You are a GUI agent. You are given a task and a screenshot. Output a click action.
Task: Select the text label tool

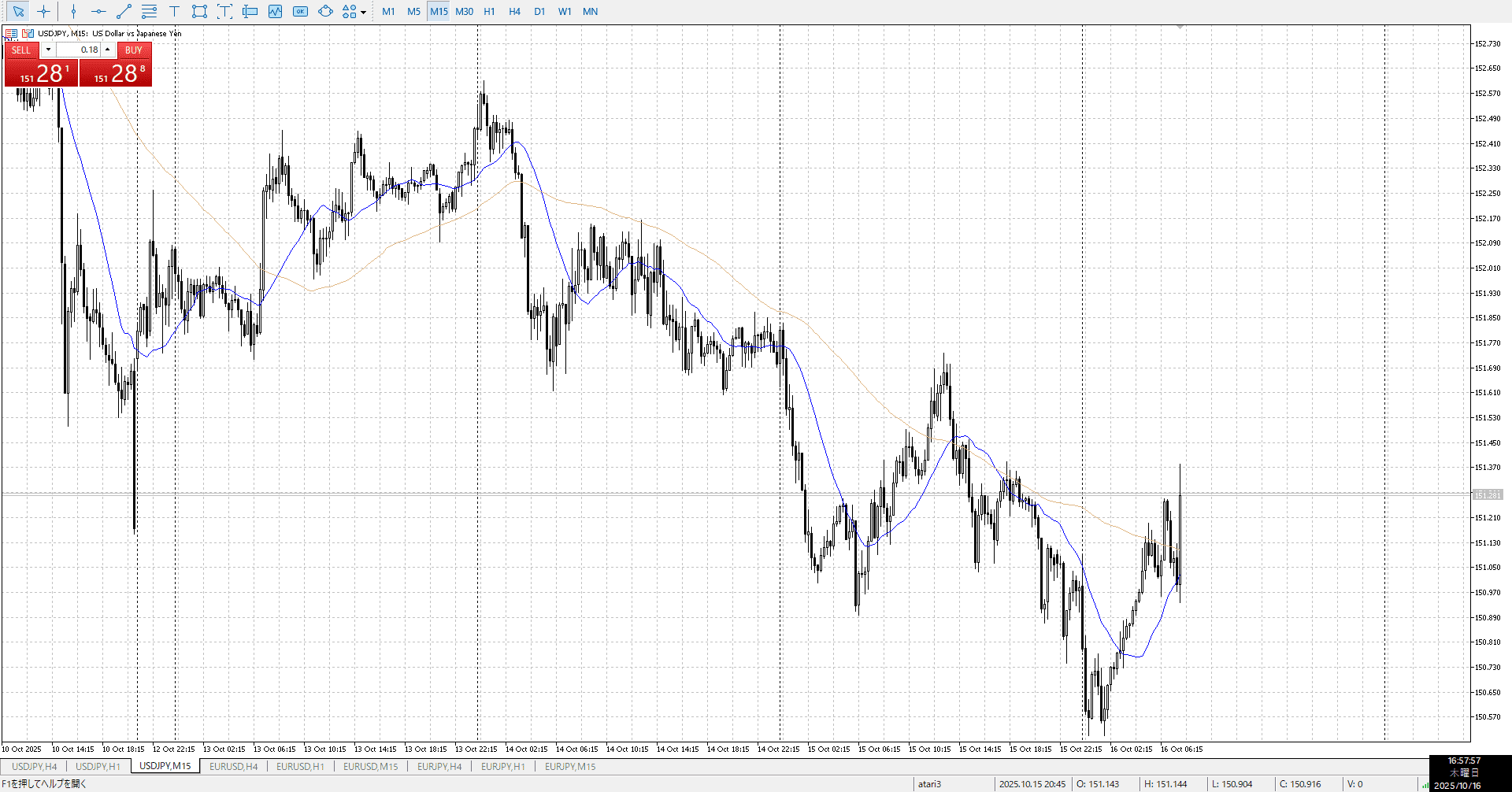(x=174, y=11)
